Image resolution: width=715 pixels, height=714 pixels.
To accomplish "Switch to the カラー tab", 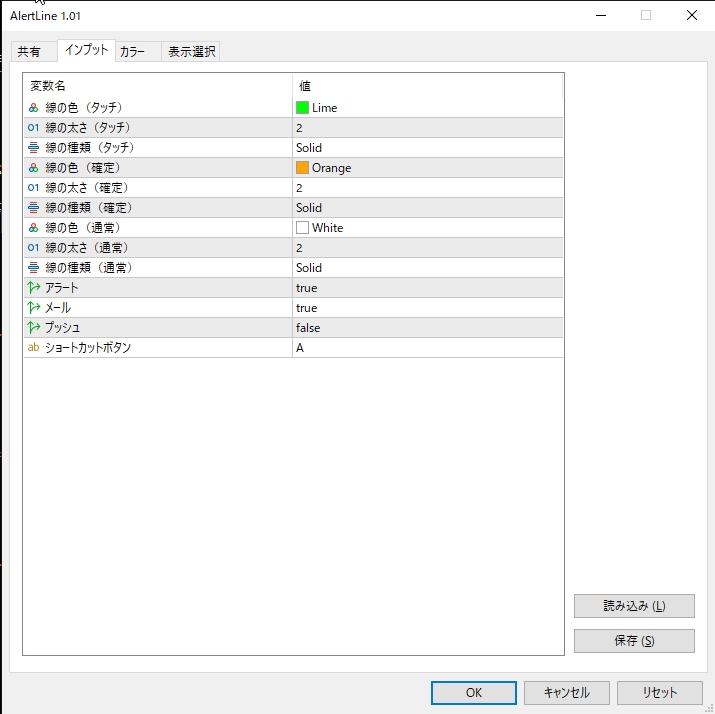I will pyautogui.click(x=132, y=52).
